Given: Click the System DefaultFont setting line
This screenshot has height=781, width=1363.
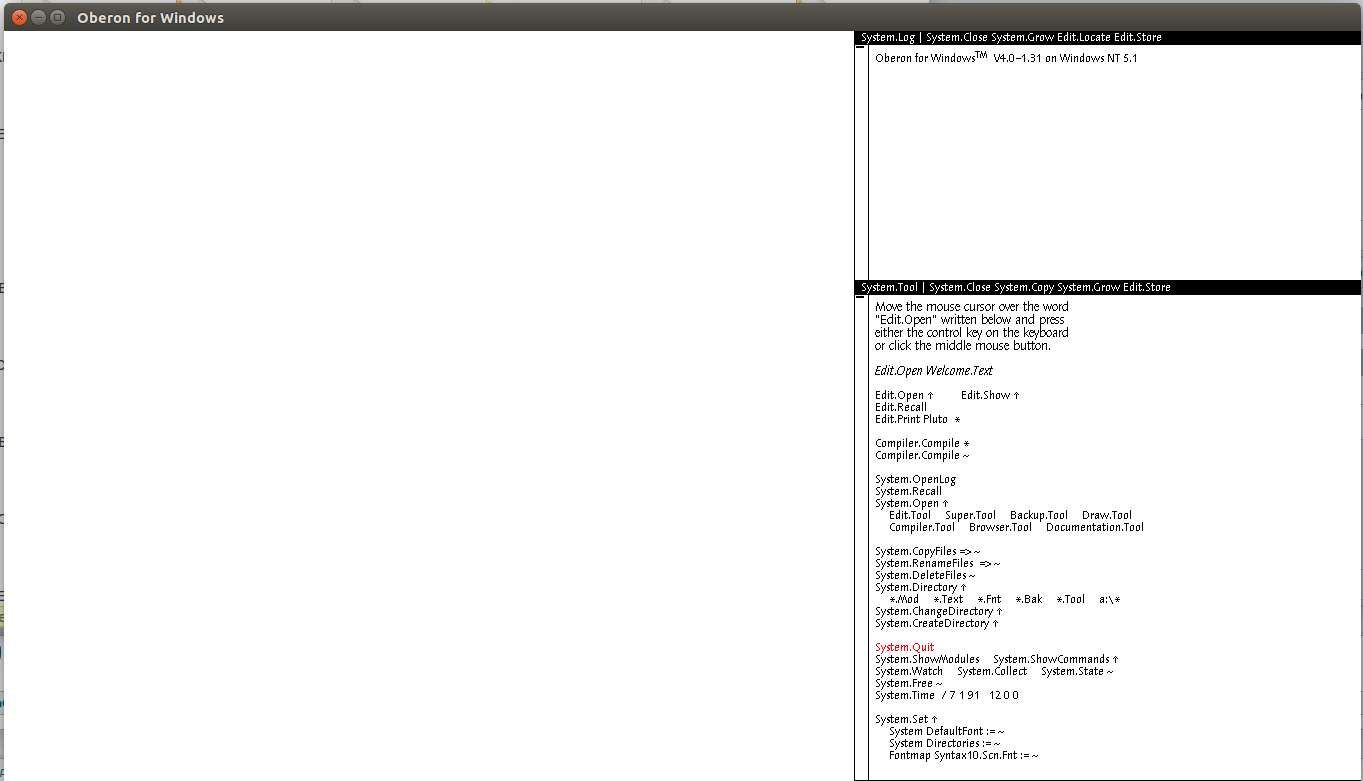Looking at the screenshot, I should coord(946,732).
